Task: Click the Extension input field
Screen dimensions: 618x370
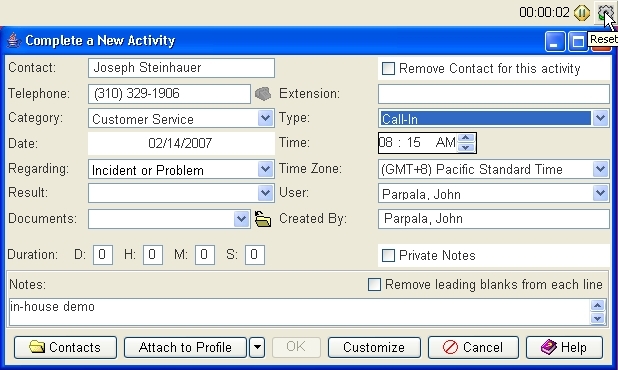Action: click(x=494, y=94)
